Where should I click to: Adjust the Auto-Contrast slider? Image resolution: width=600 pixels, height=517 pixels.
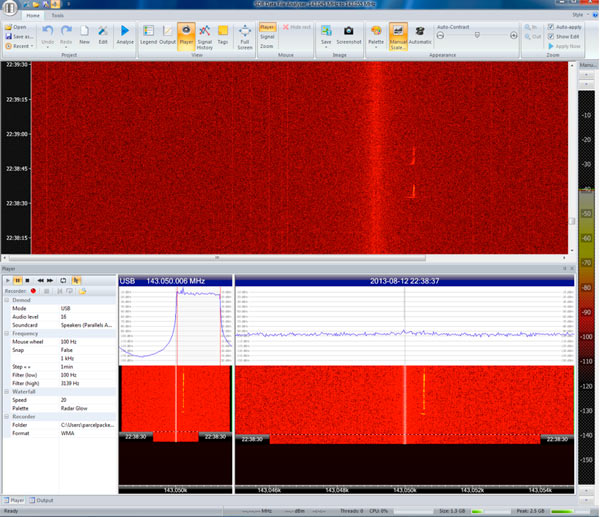(476, 35)
